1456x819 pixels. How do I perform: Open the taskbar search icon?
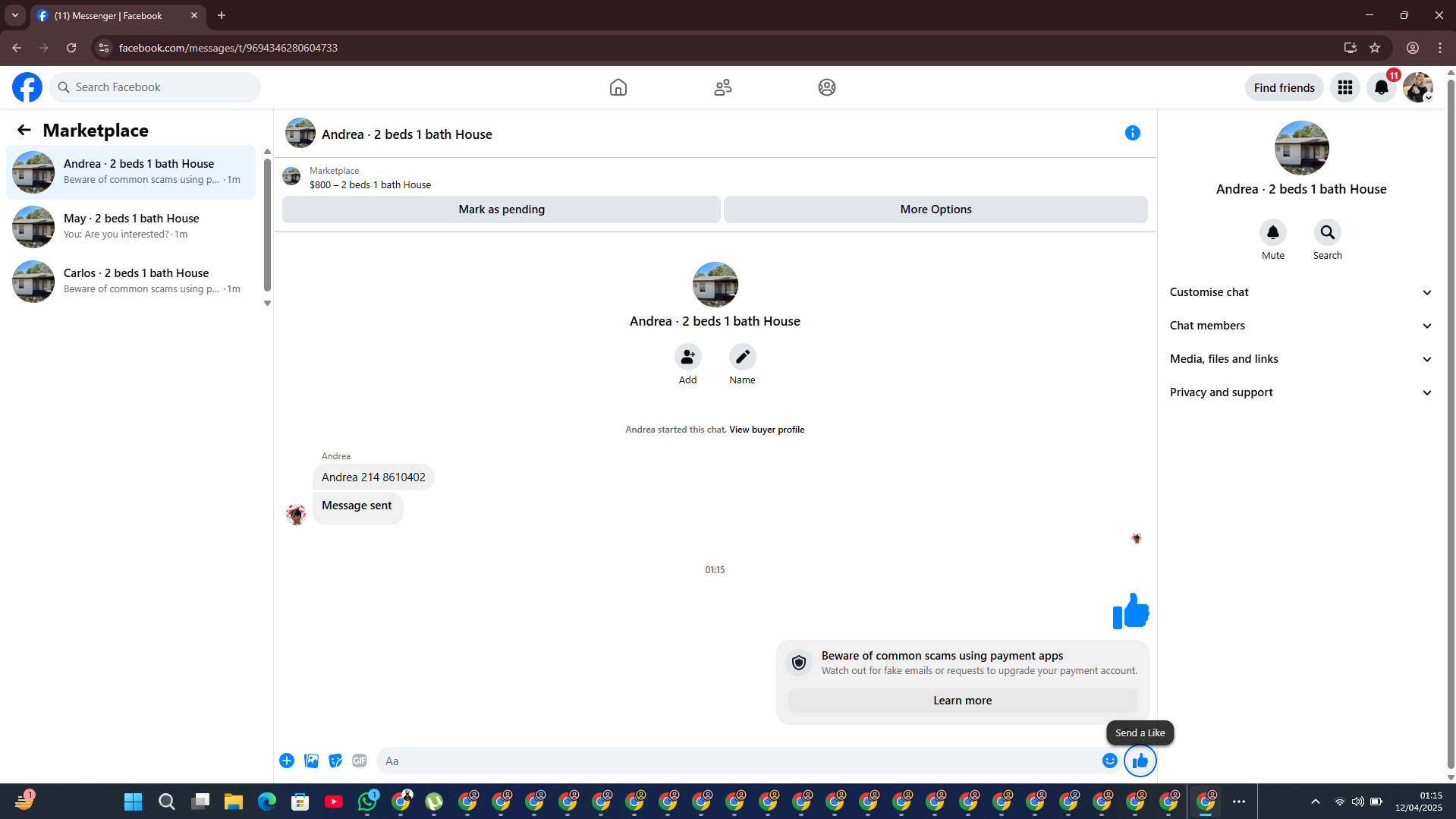pos(167,802)
